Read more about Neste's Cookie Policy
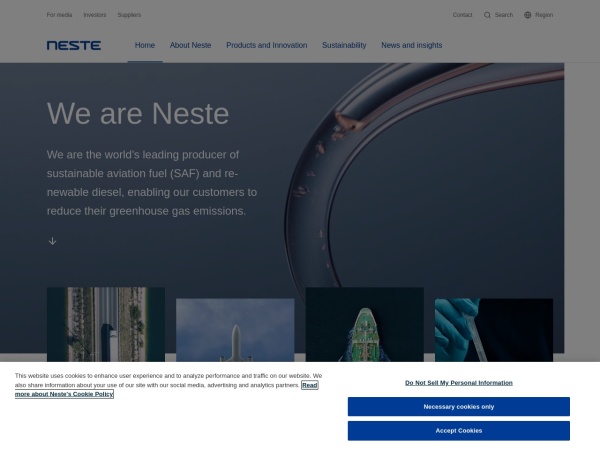This screenshot has width=600, height=450. pyautogui.click(x=64, y=394)
